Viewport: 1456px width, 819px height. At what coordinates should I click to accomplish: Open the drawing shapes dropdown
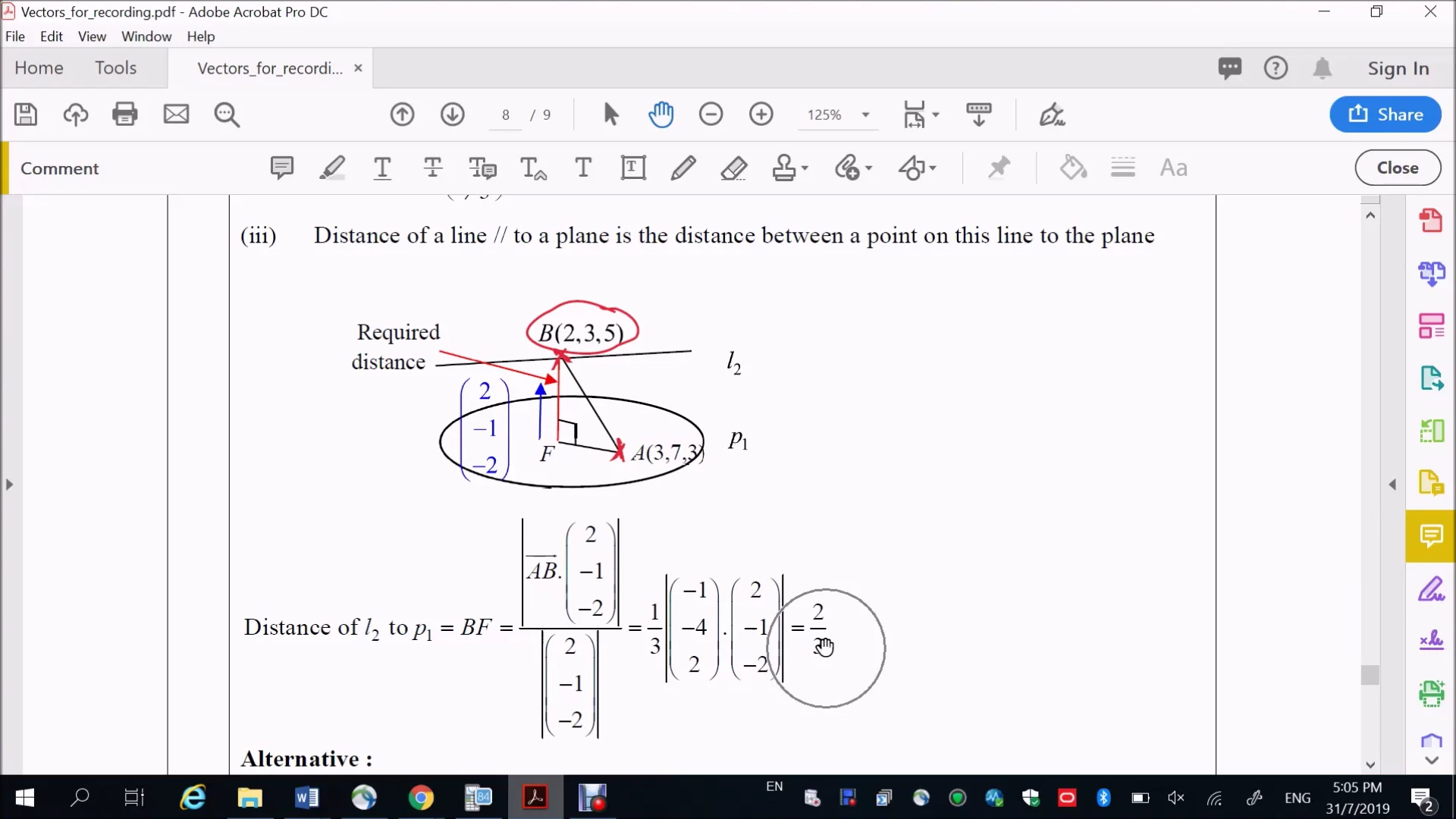(917, 168)
